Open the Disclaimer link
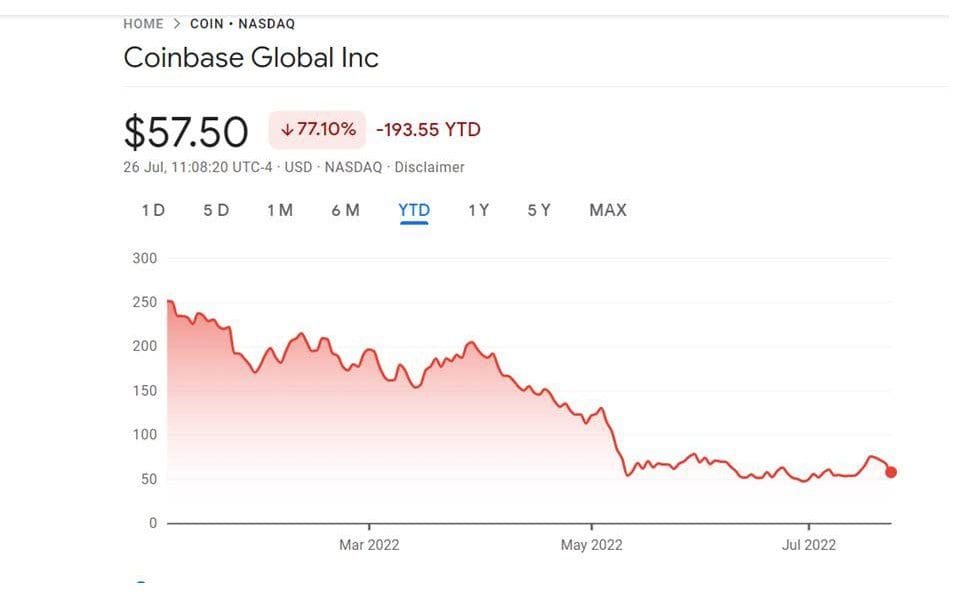The image size is (960, 597). point(430,167)
